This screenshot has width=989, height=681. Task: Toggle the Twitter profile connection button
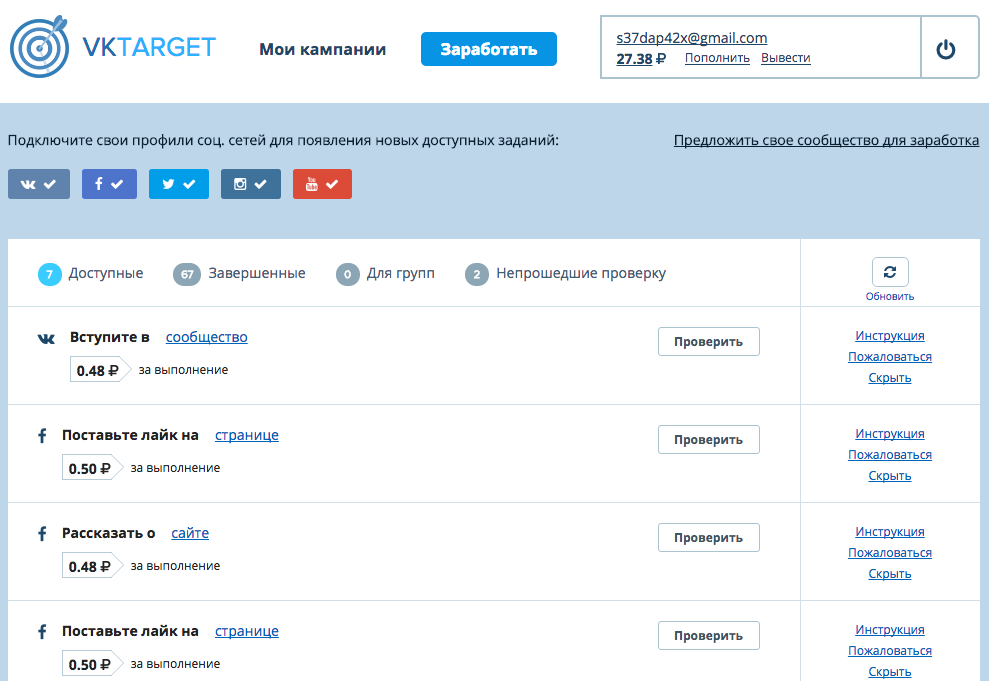[x=178, y=184]
